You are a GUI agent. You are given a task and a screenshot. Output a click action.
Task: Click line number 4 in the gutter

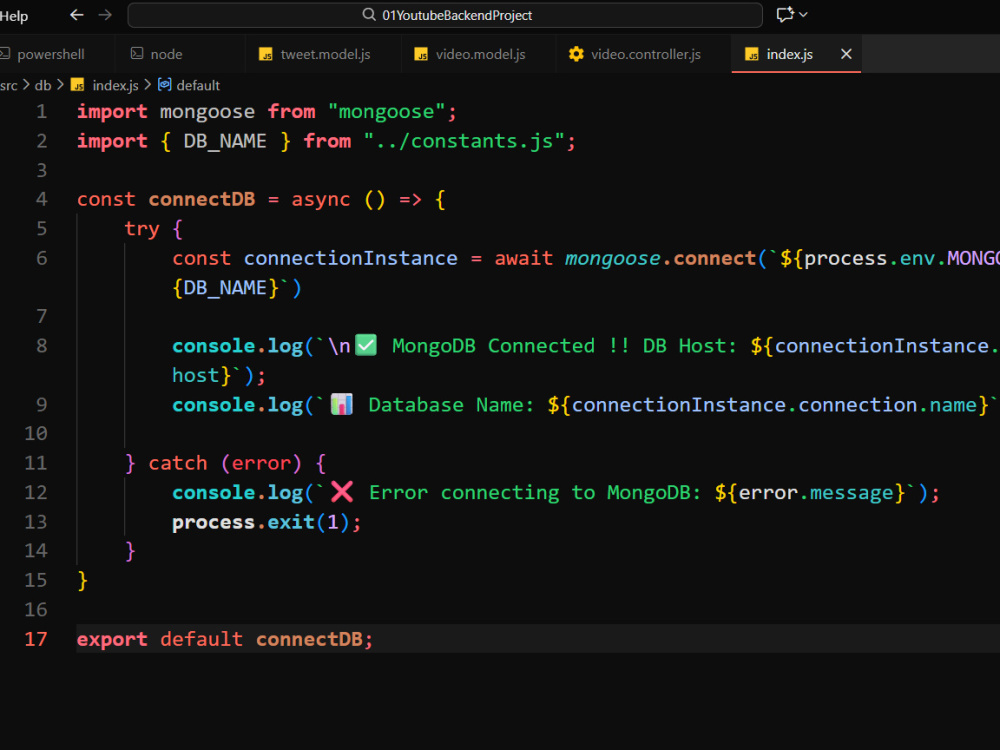41,200
